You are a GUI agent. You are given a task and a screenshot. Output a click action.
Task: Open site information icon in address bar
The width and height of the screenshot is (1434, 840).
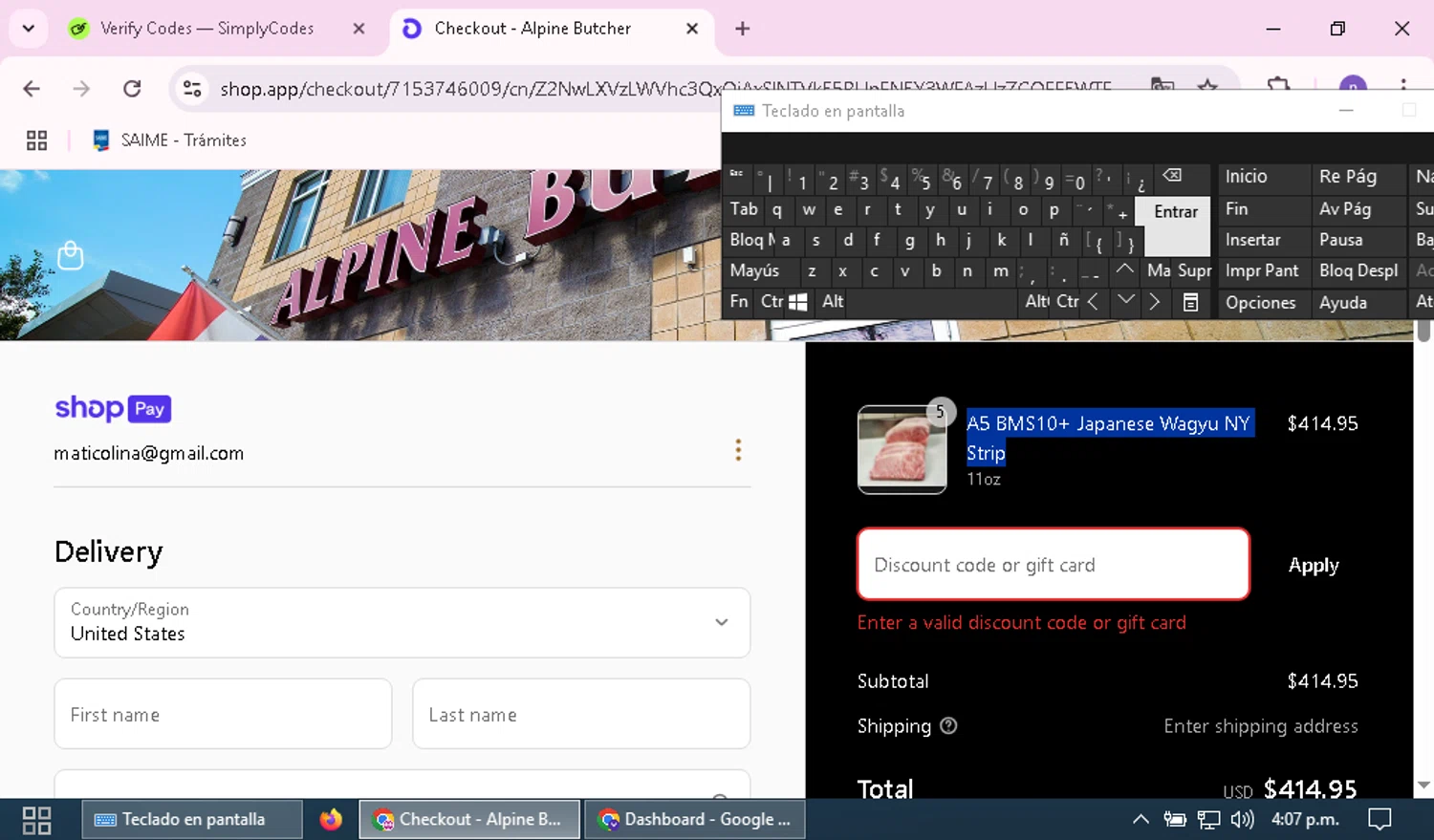click(192, 89)
